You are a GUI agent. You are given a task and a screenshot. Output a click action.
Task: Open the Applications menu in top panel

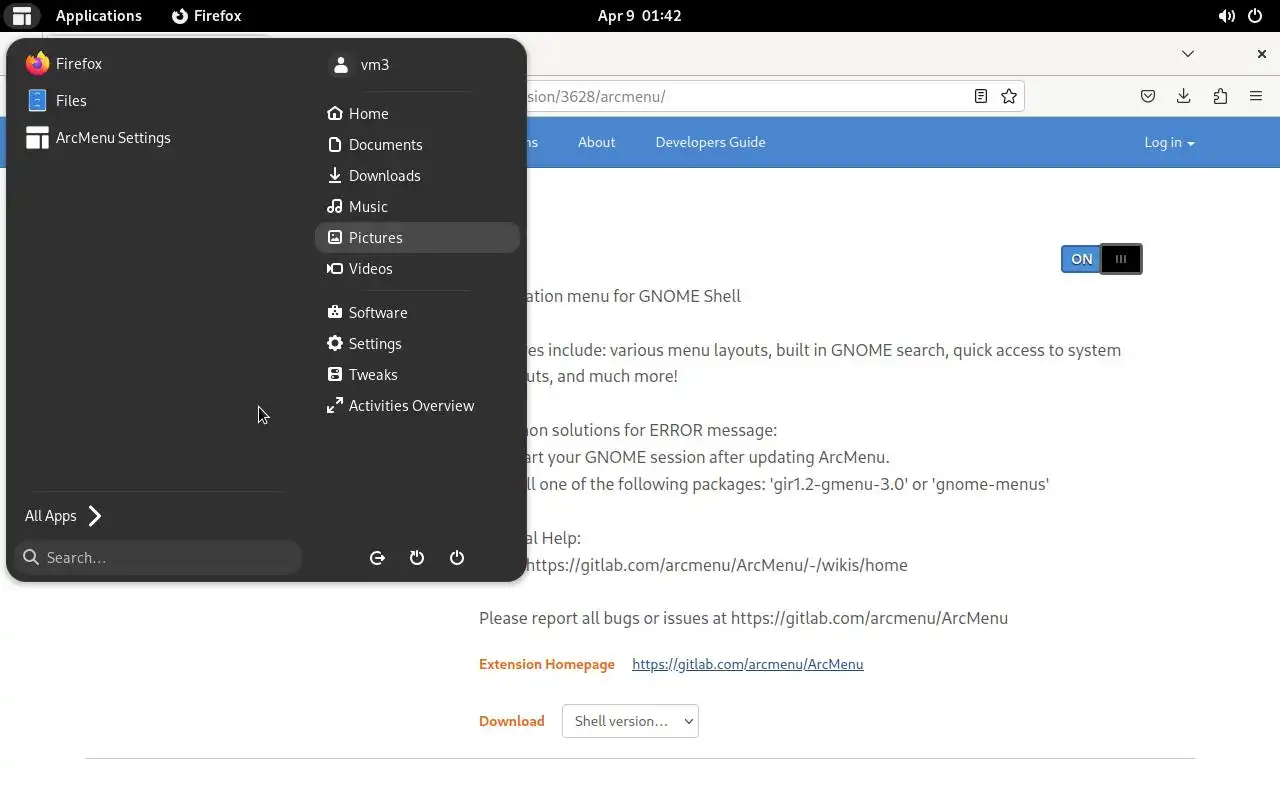[99, 16]
